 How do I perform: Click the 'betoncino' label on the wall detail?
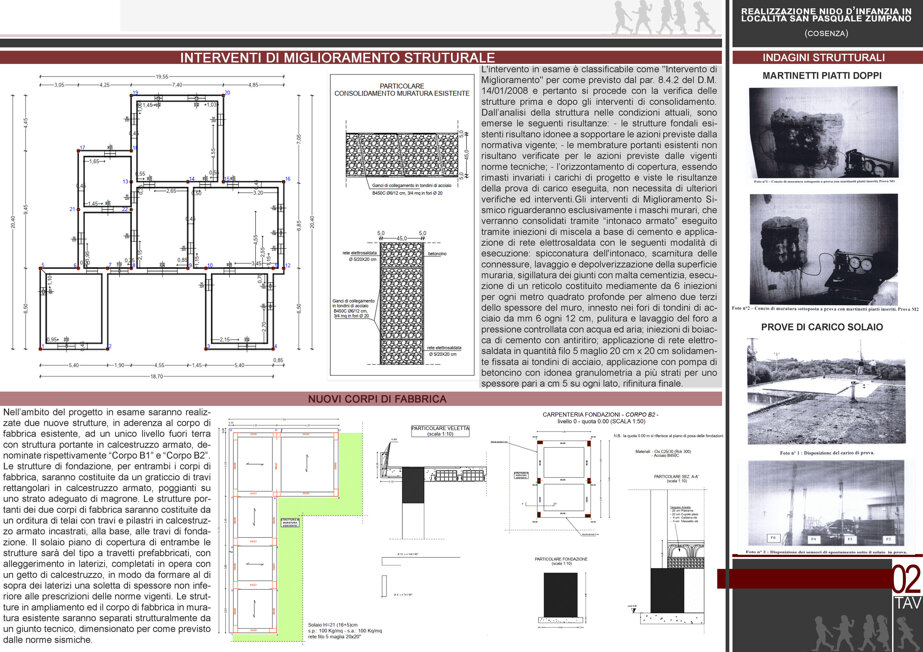(437, 254)
